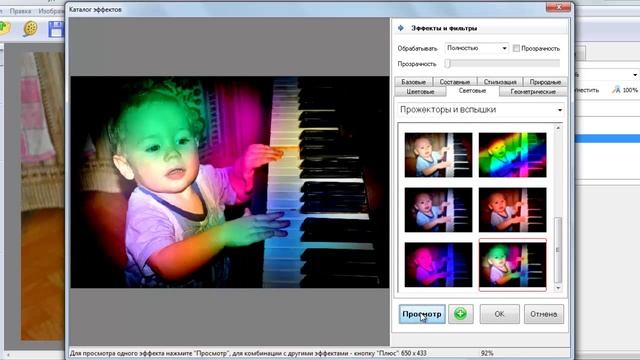Open the Природные tab

[545, 82]
